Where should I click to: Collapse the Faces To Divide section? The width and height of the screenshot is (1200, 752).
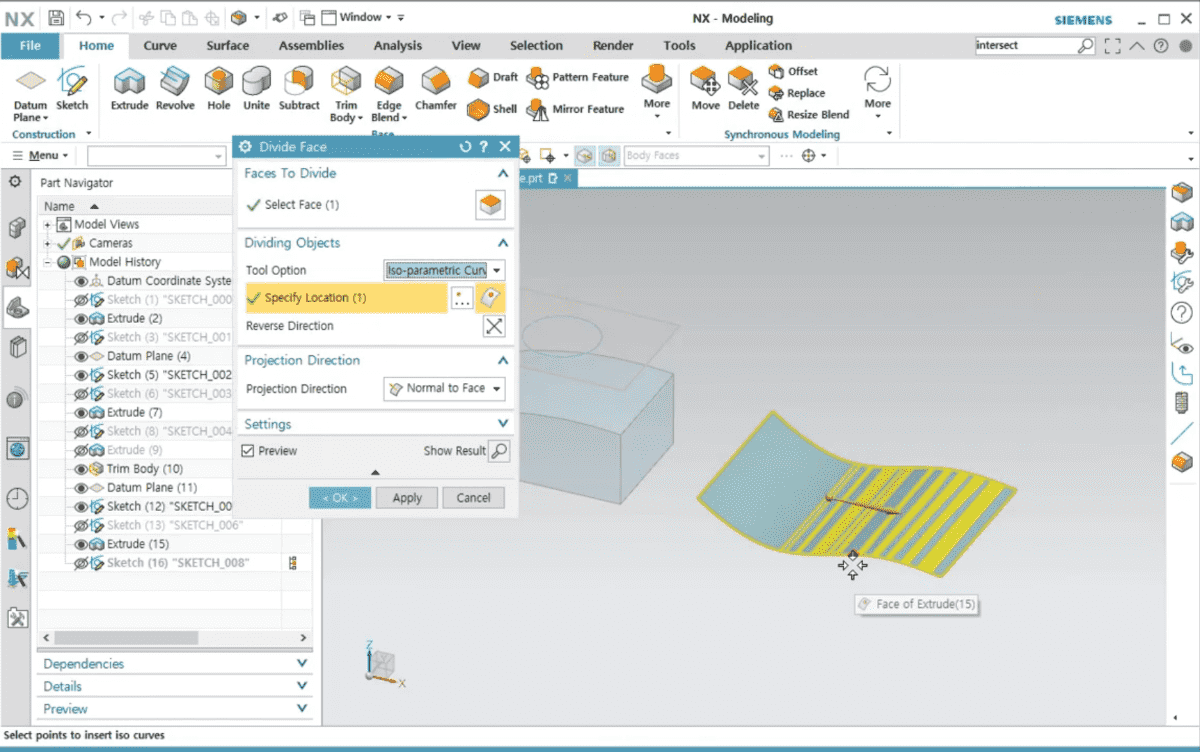503,174
